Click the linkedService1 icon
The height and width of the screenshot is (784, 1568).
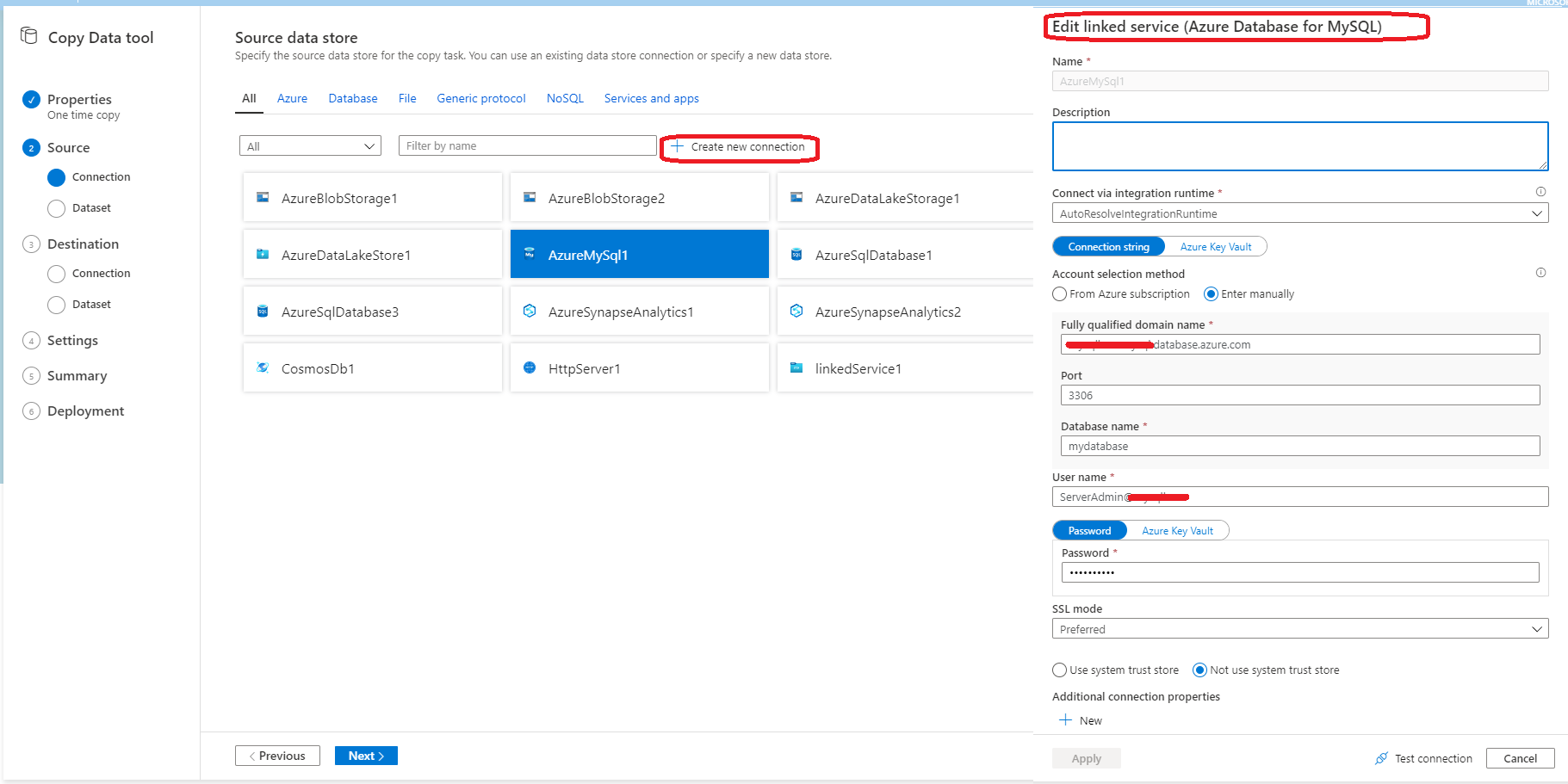(796, 368)
